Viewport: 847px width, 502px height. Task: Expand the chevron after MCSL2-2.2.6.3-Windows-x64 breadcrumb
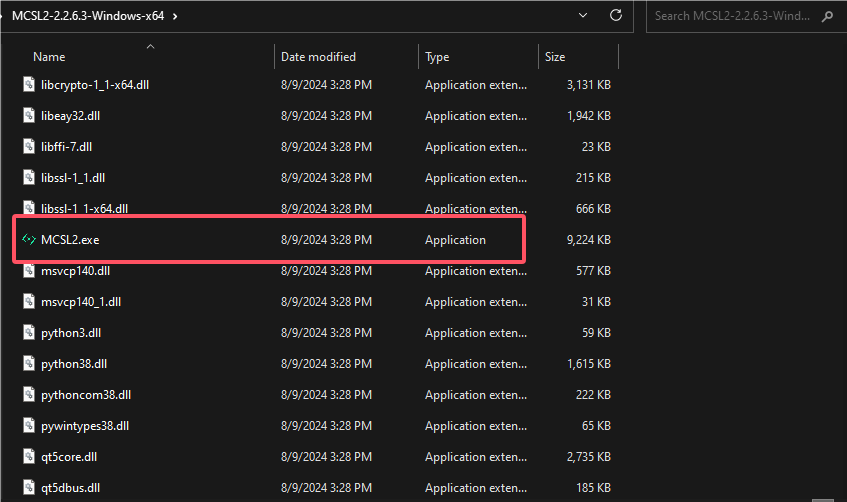pos(175,17)
